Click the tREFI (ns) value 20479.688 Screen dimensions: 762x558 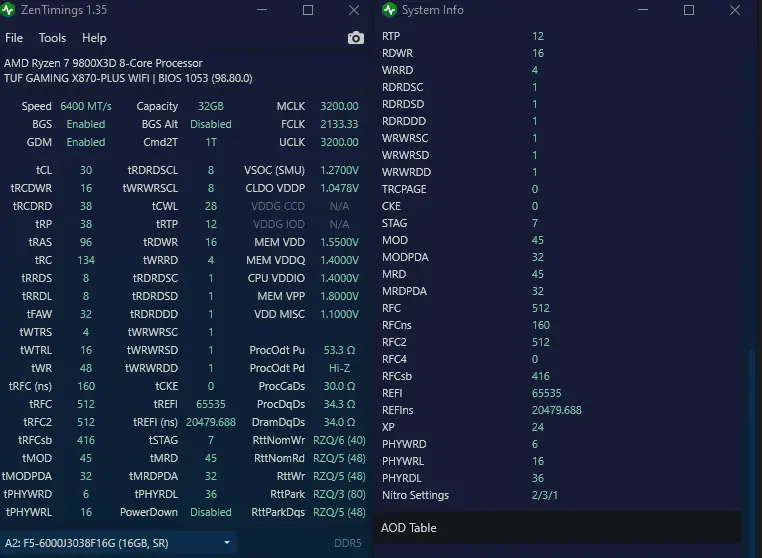point(210,422)
